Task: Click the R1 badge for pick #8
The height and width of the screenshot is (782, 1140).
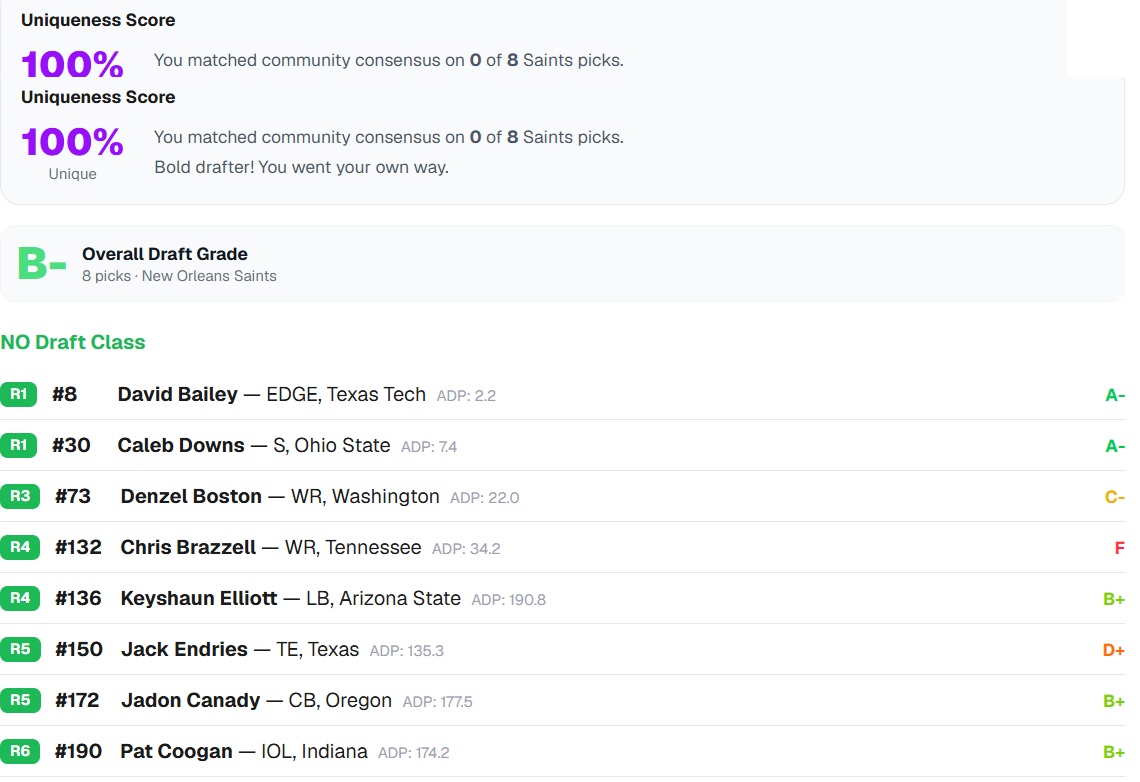Action: pyautogui.click(x=18, y=394)
